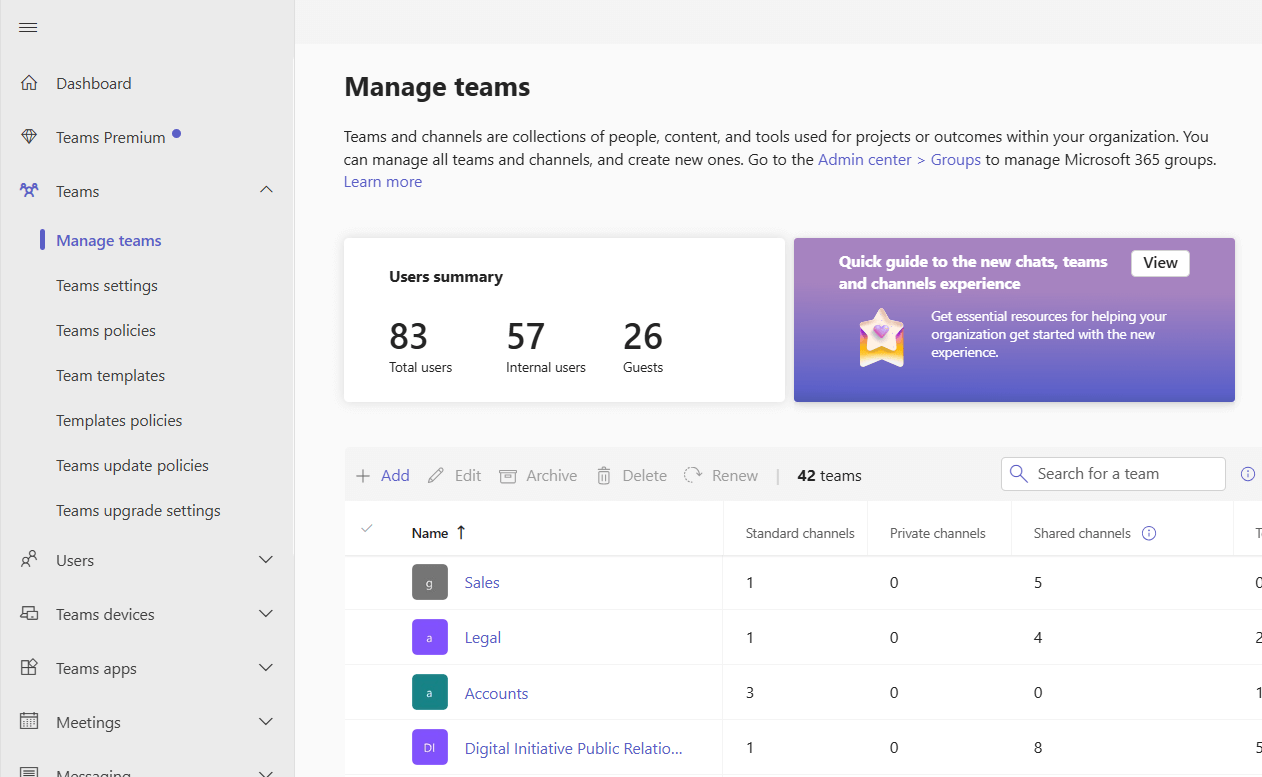Click the Teams Premium diamond icon
Image resolution: width=1262 pixels, height=777 pixels.
click(29, 136)
